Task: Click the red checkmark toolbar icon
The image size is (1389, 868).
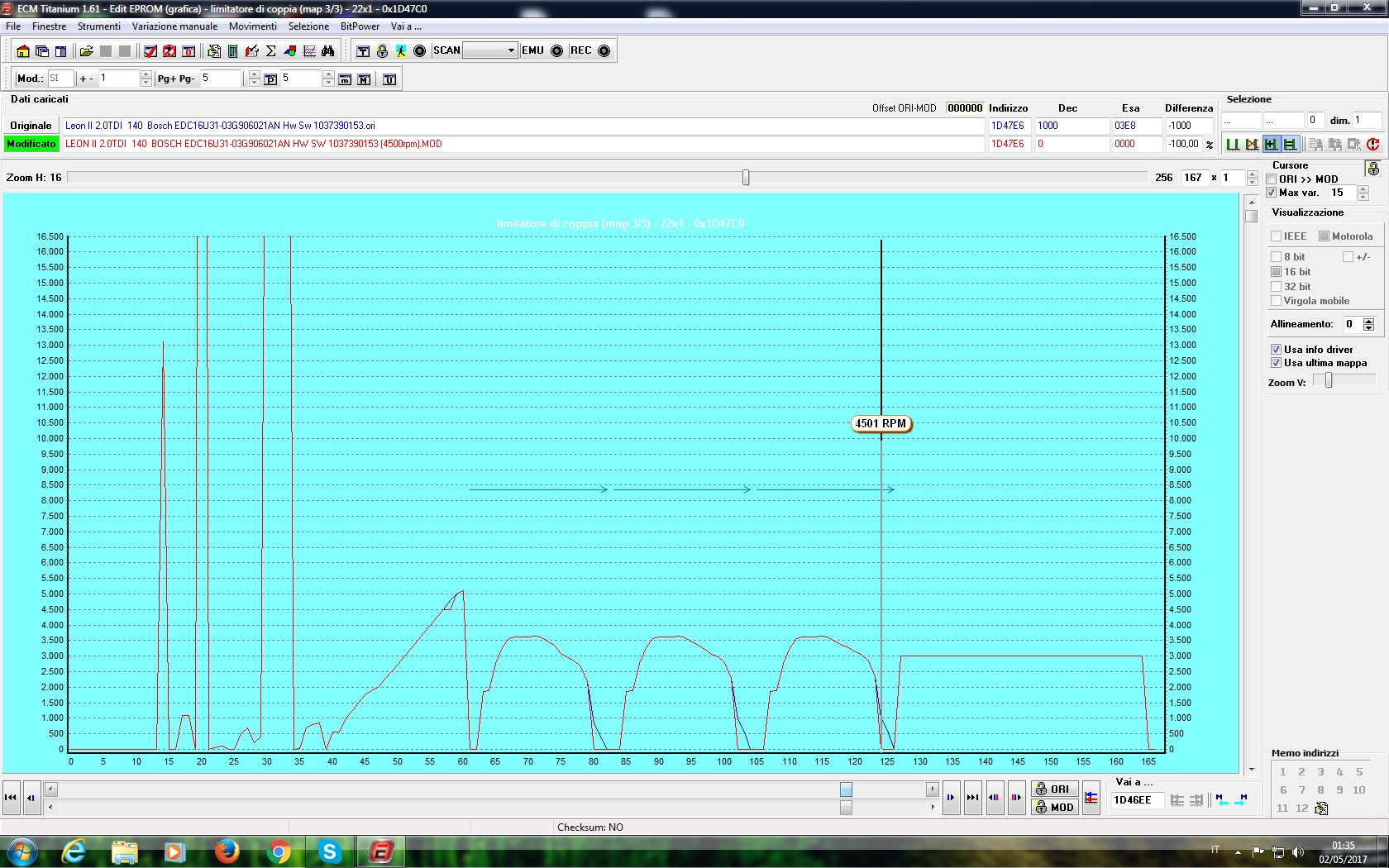Action: 150,51
